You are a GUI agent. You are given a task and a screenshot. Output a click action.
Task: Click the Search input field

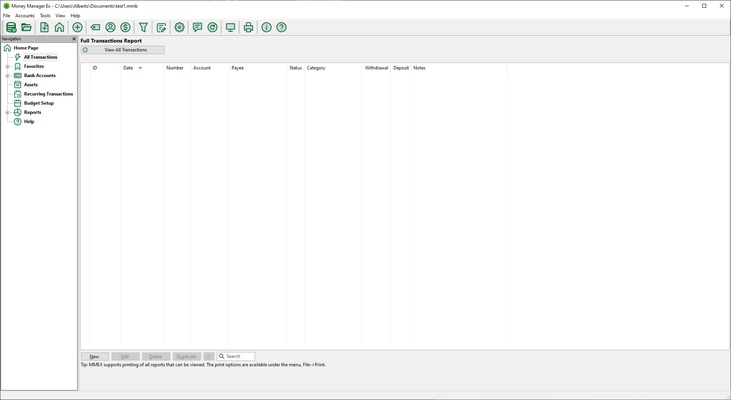(236, 356)
